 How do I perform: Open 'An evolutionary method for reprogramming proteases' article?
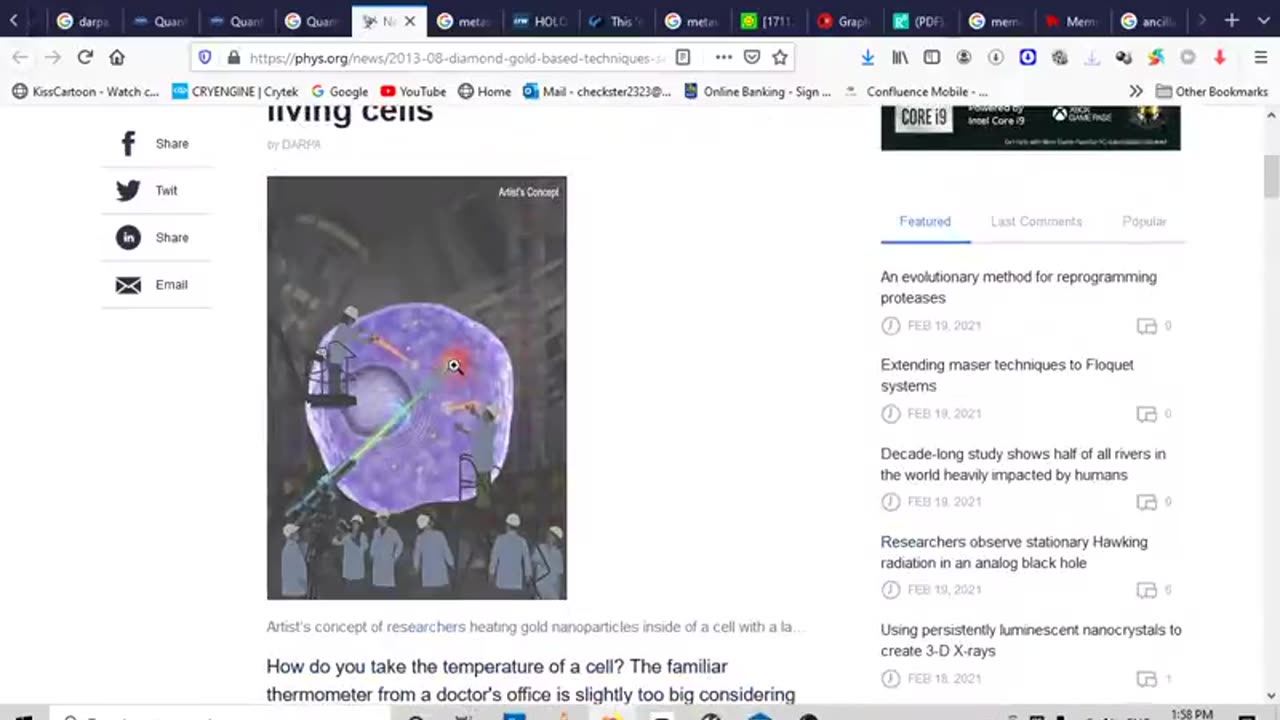click(1018, 287)
